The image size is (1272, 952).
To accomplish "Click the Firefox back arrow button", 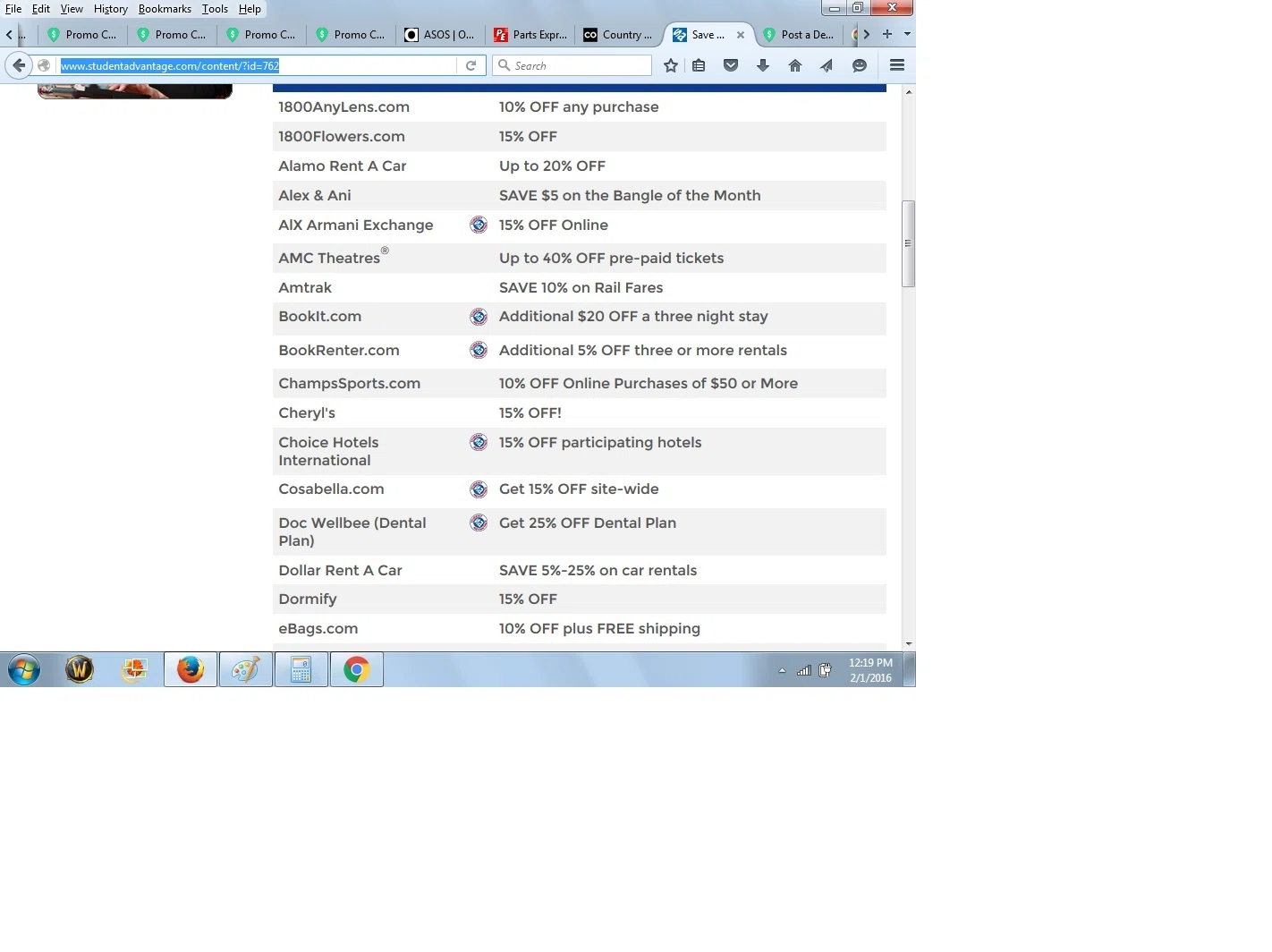I will pos(19,65).
